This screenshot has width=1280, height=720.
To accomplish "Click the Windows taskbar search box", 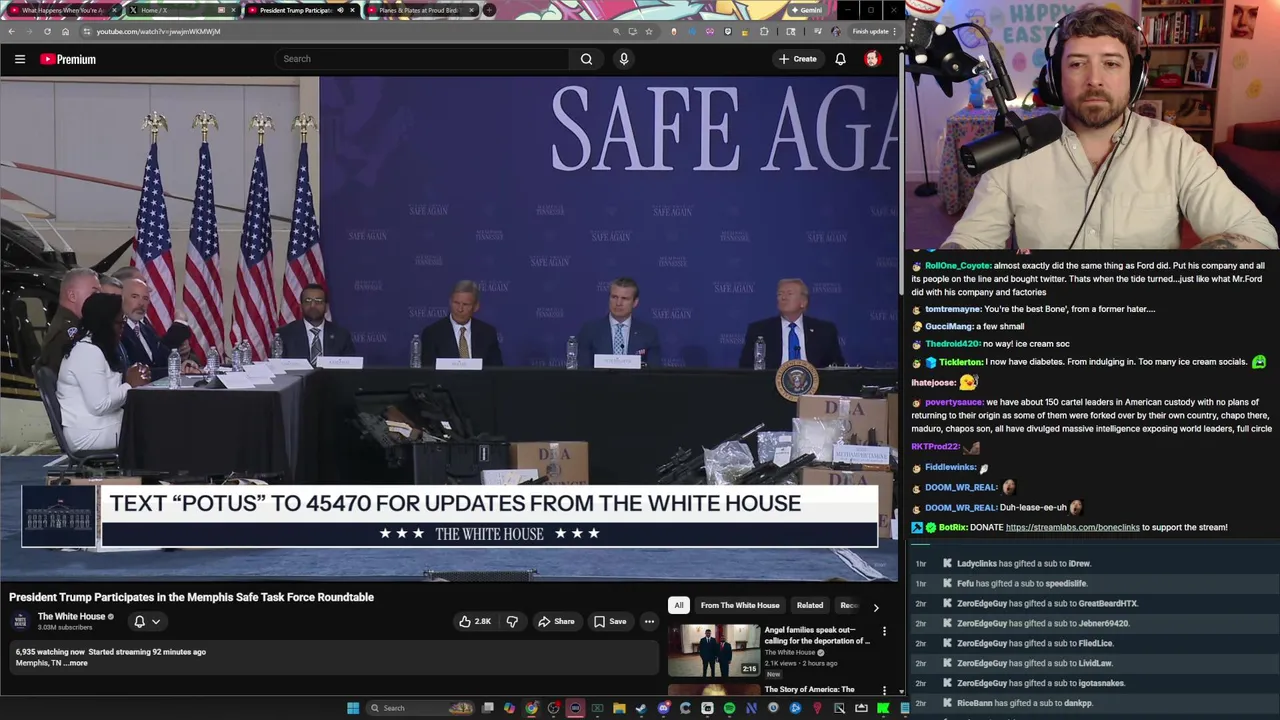I will [419, 708].
